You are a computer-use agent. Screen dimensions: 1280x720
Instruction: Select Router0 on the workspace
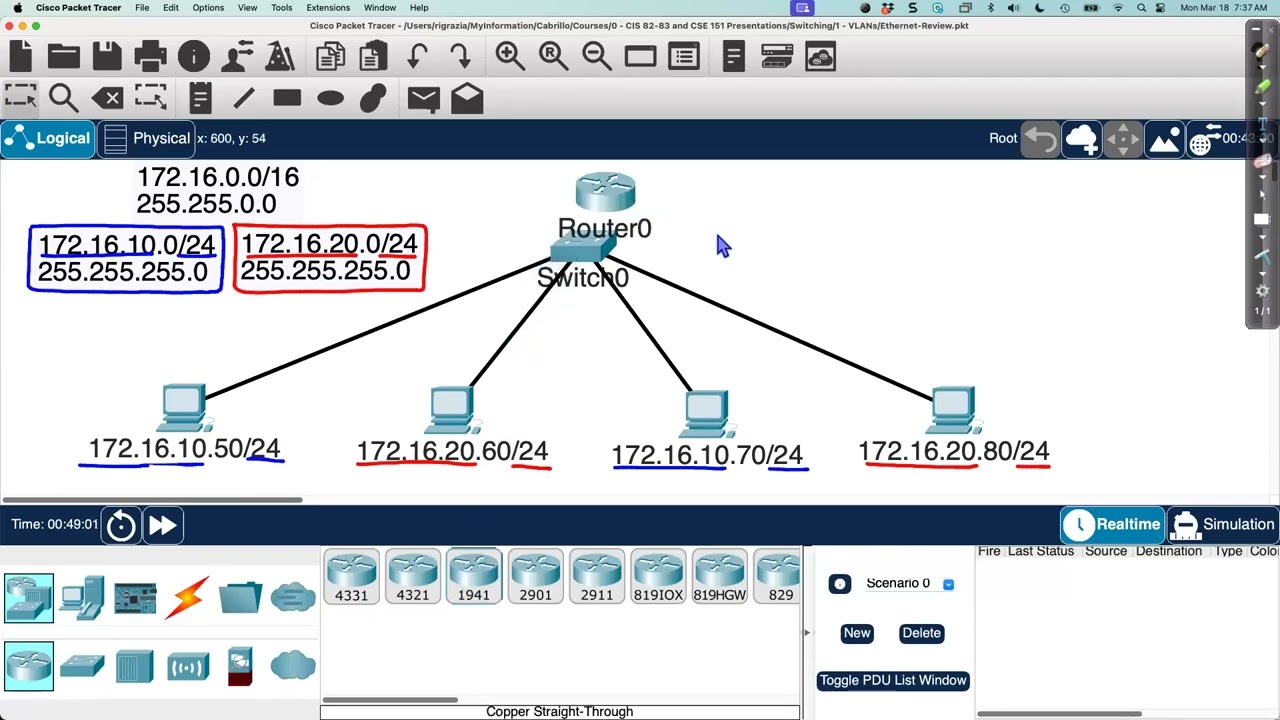[605, 194]
